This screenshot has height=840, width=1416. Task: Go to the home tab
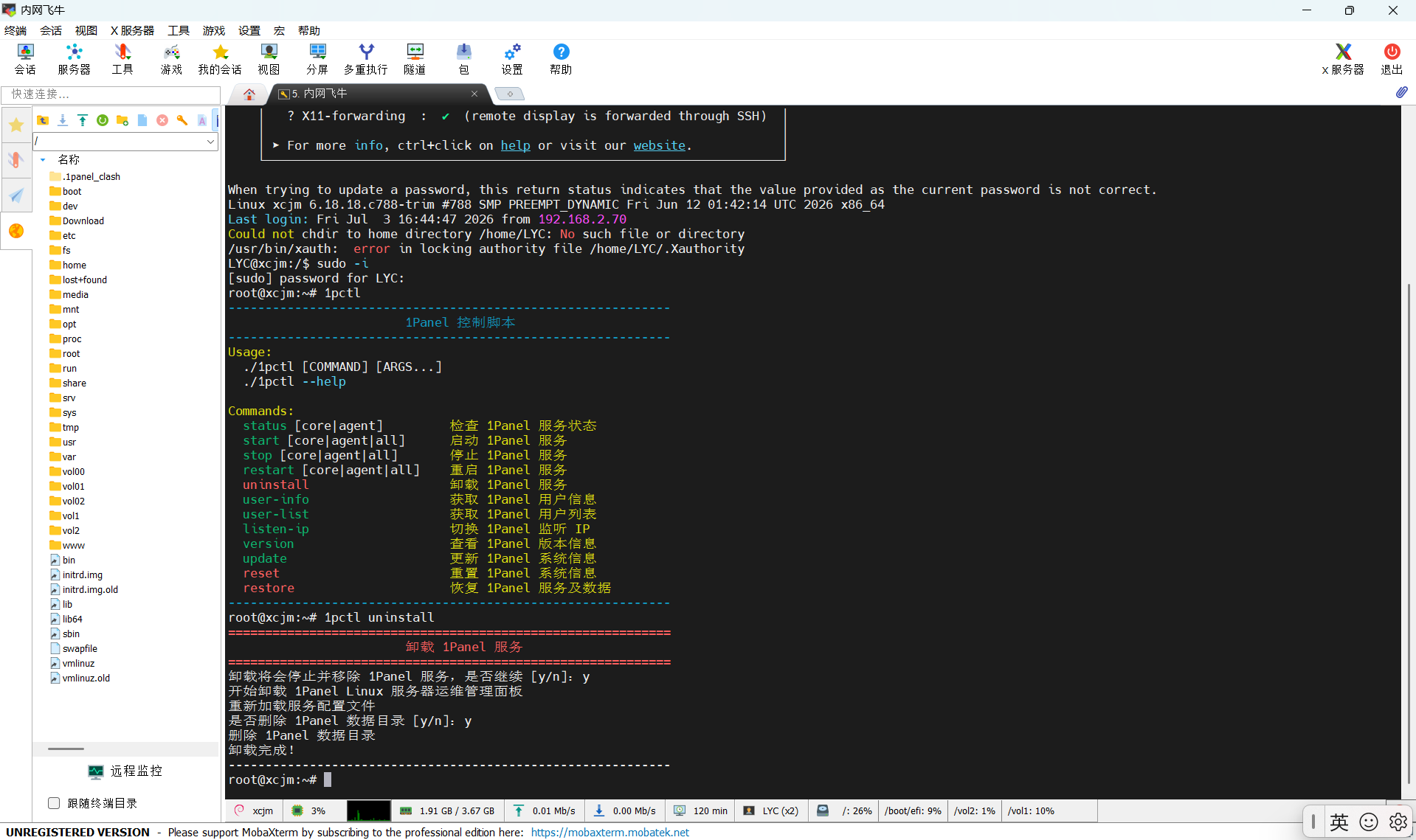click(x=249, y=94)
